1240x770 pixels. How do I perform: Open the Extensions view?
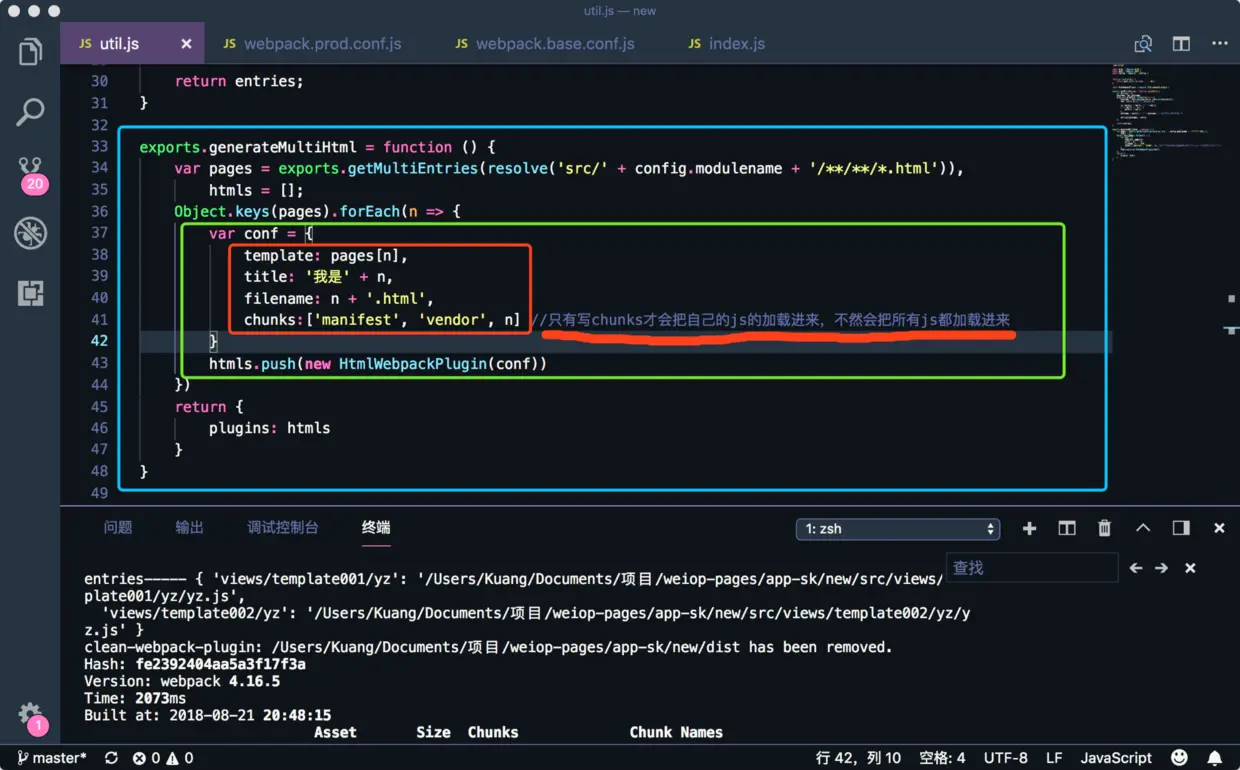[30, 293]
